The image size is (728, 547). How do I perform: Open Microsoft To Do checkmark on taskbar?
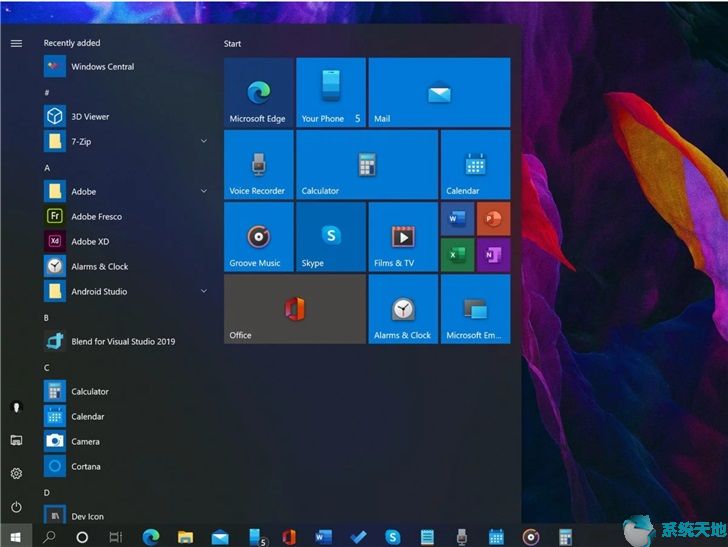click(x=358, y=537)
